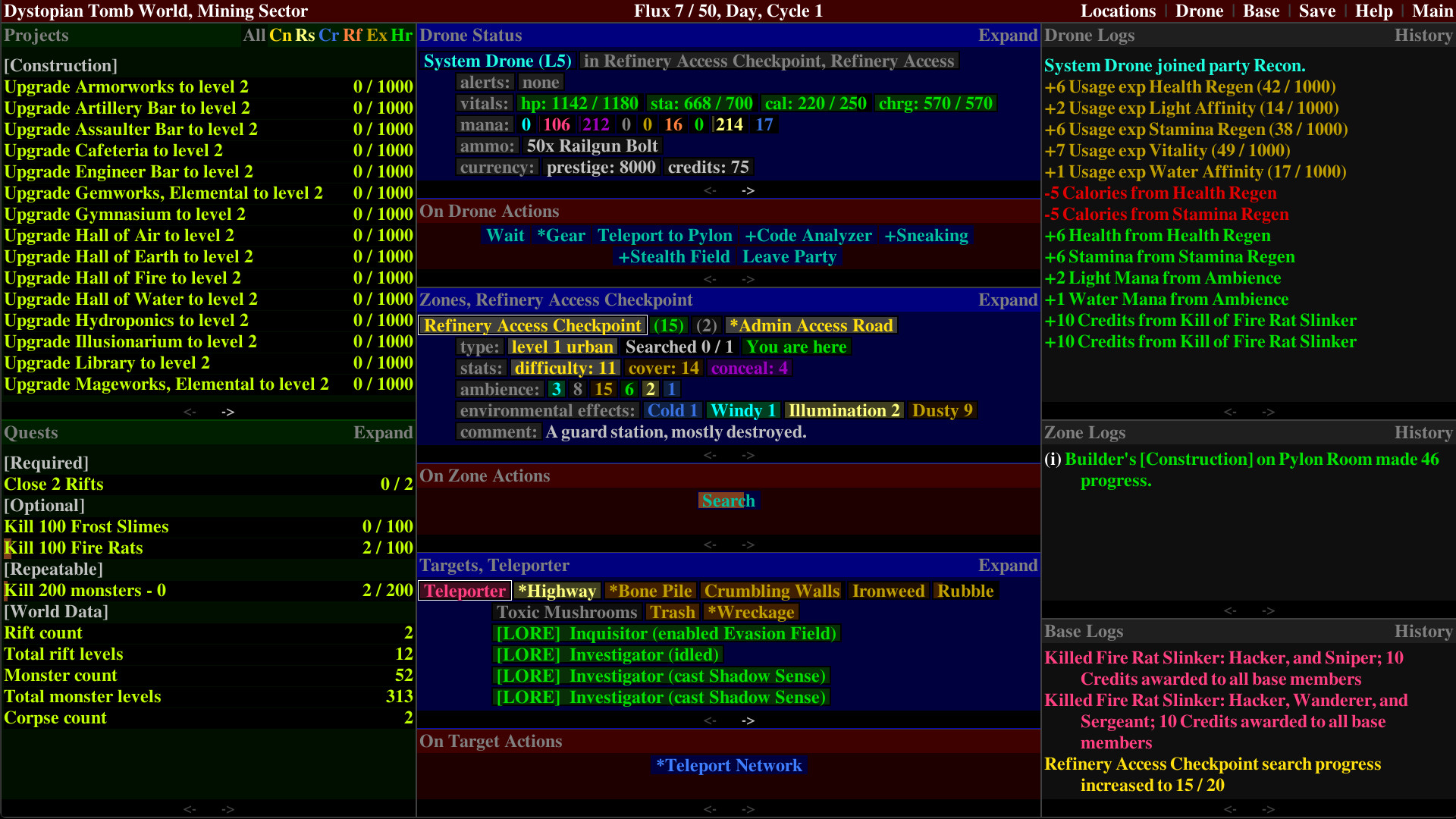This screenshot has height=819, width=1456.
Task: Expand the Quests section
Action: pyautogui.click(x=383, y=432)
